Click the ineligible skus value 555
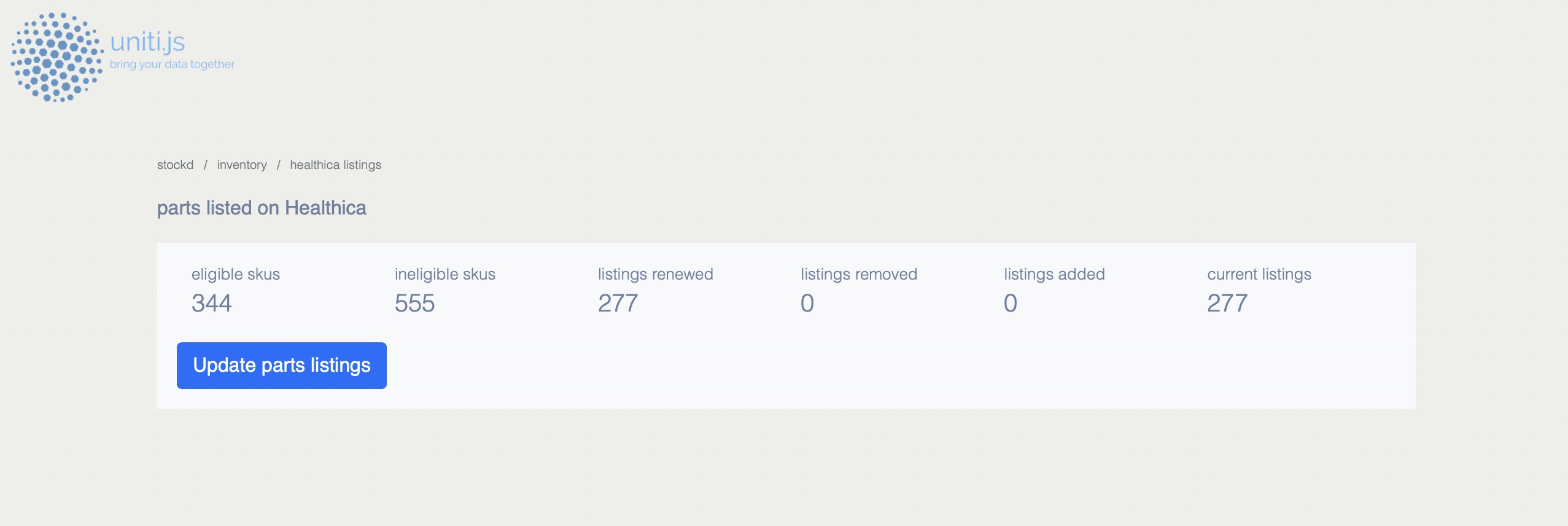 415,303
